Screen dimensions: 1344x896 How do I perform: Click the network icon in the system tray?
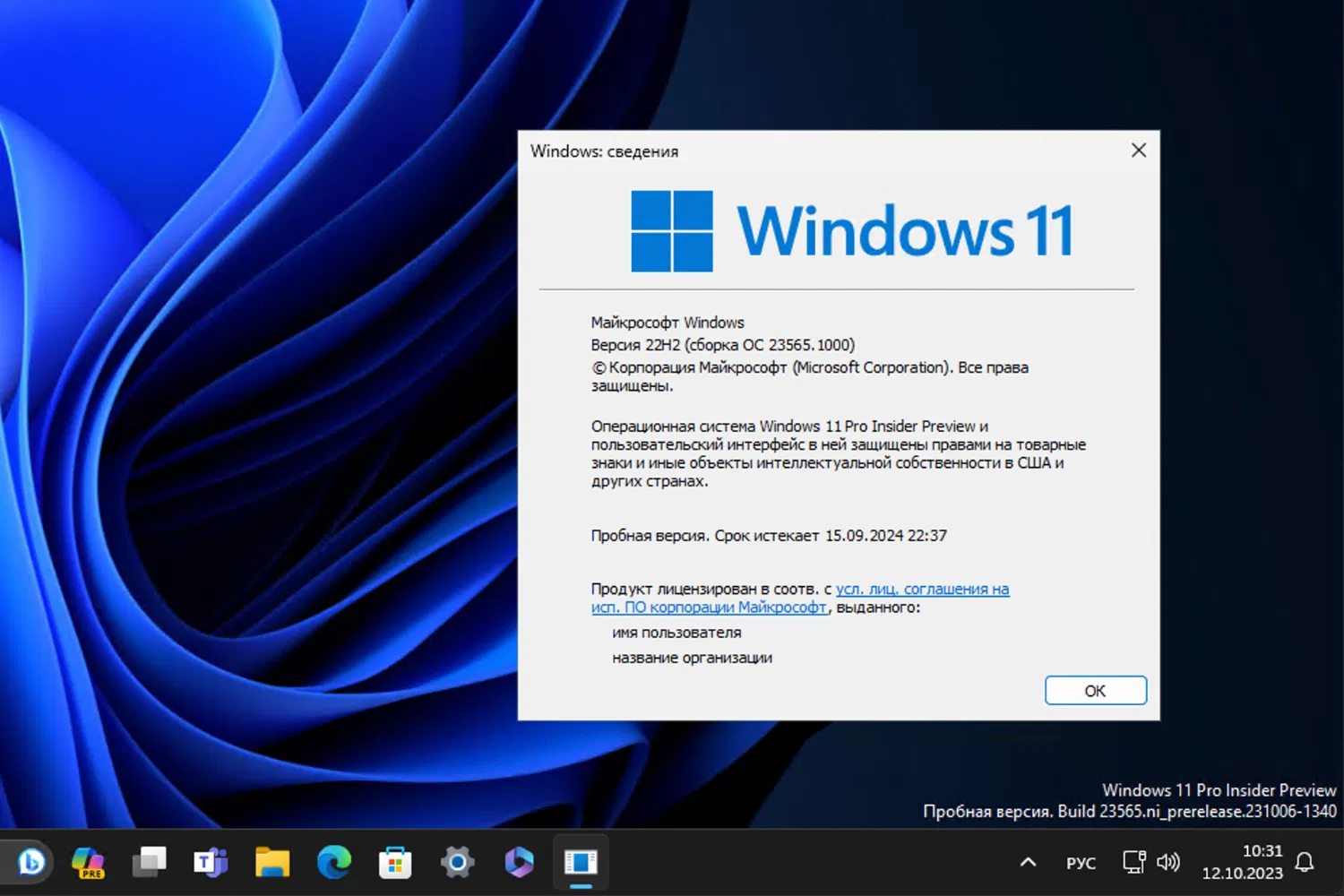pyautogui.click(x=1133, y=862)
